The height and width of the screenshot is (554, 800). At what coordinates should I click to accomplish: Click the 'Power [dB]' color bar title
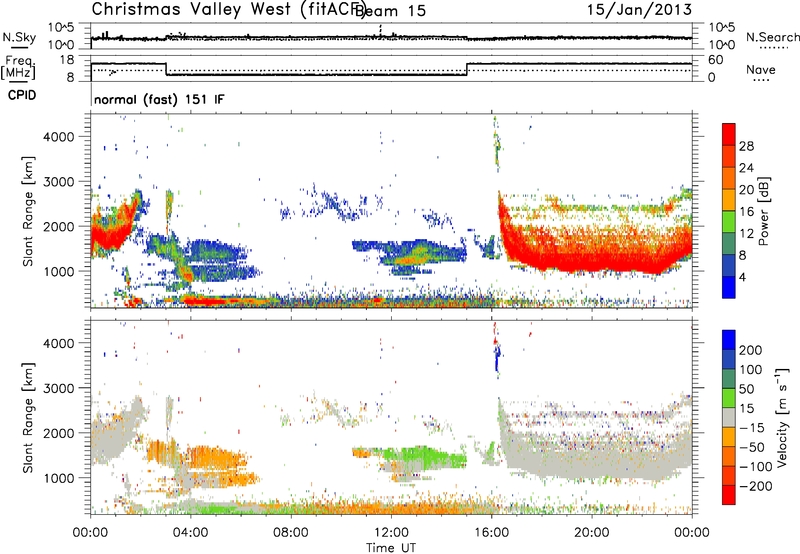763,211
